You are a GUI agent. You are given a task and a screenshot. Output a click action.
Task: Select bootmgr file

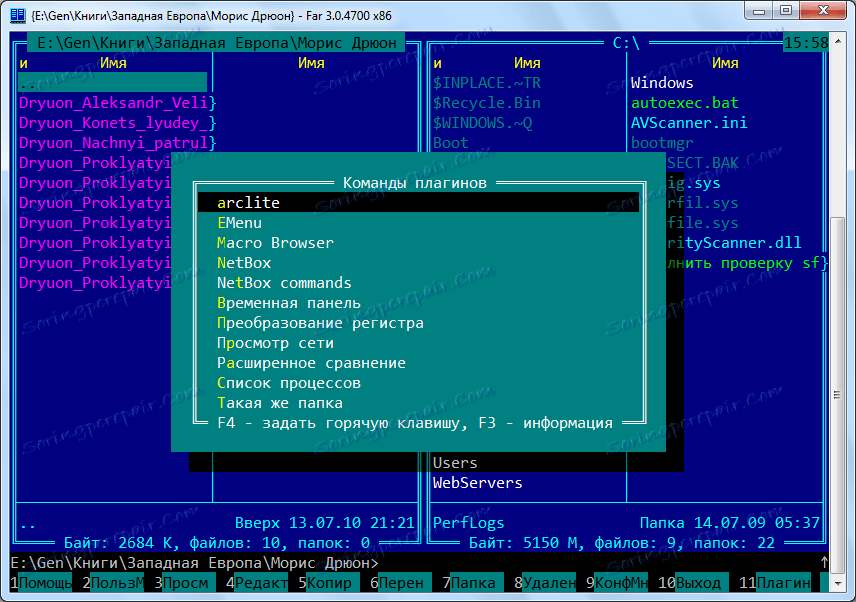click(x=662, y=143)
